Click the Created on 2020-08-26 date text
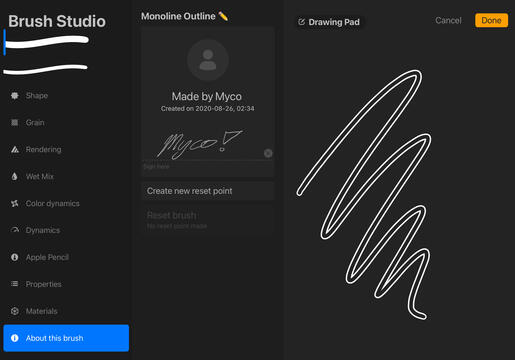 pos(207,109)
